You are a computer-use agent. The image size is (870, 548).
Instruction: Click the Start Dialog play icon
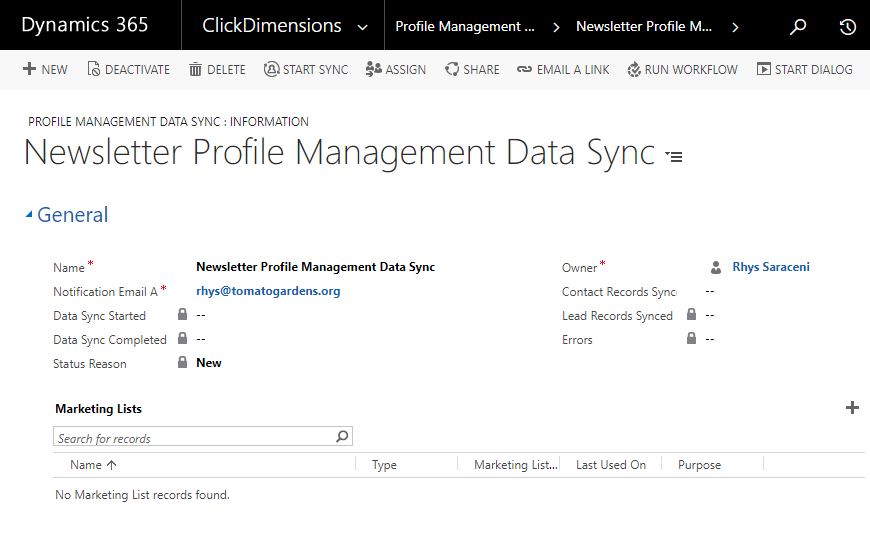point(763,69)
